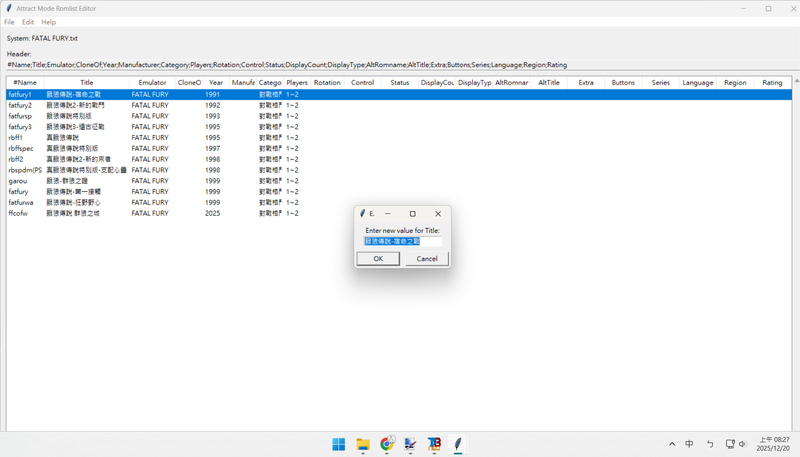Screen dimensions: 800x457
Task: Click the network icon in tray
Action: tap(730, 444)
